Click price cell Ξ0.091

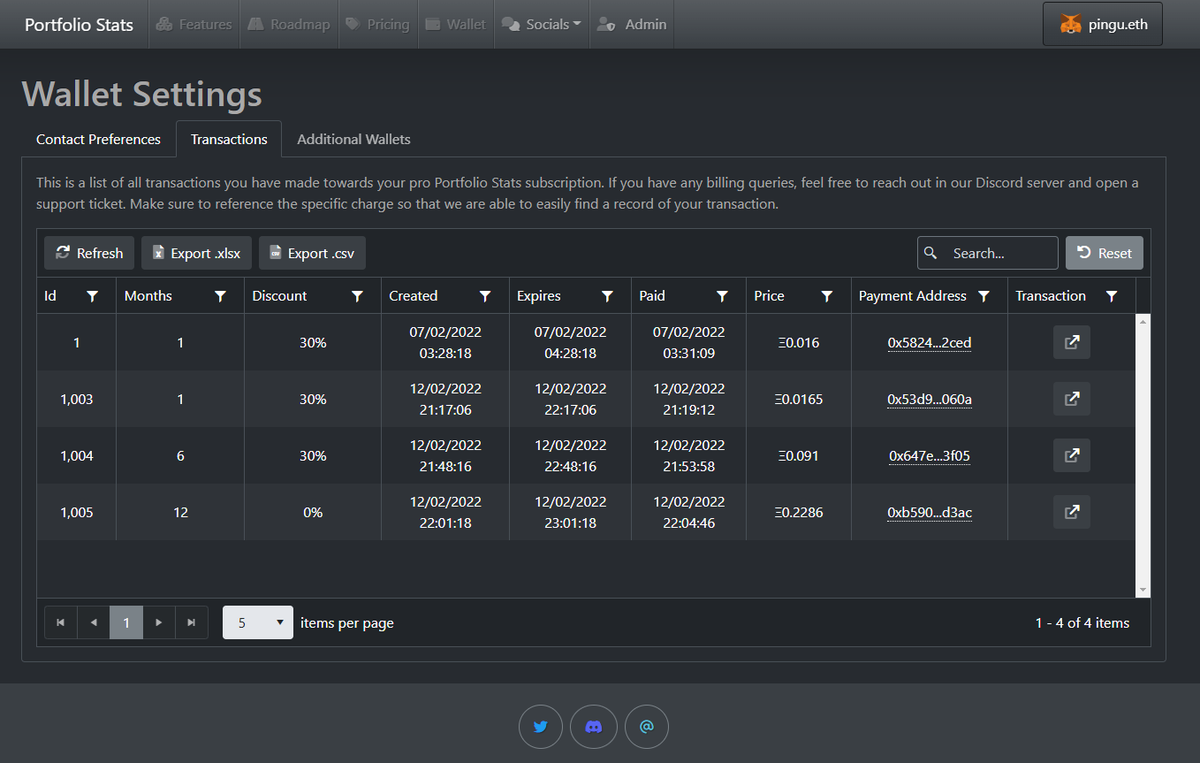click(x=798, y=455)
